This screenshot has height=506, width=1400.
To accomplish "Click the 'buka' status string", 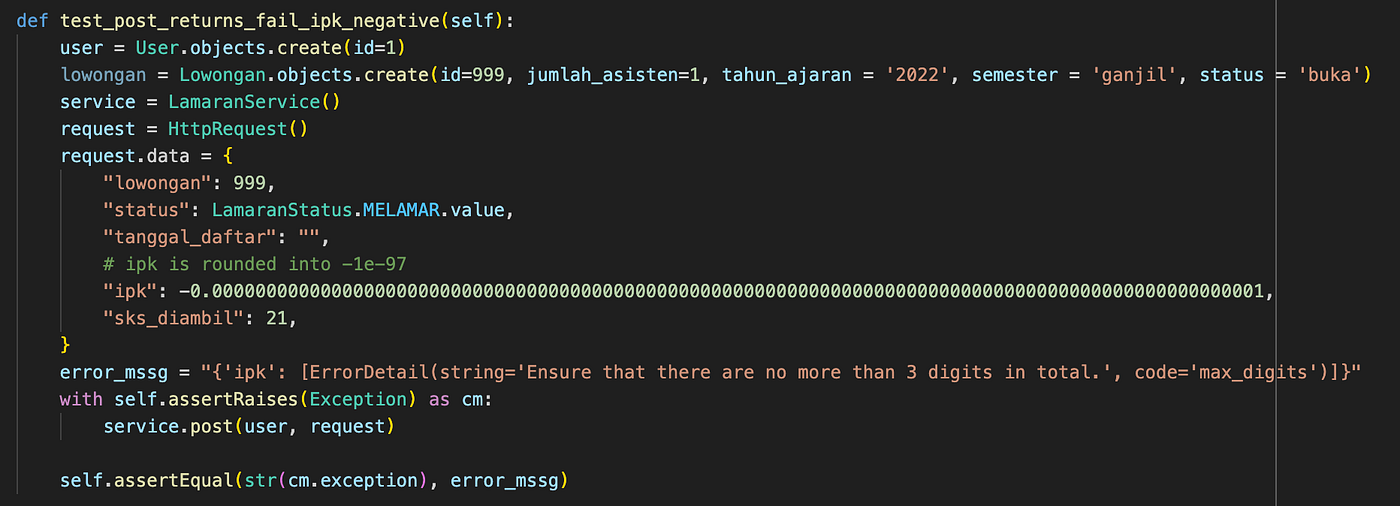I will tap(1327, 74).
